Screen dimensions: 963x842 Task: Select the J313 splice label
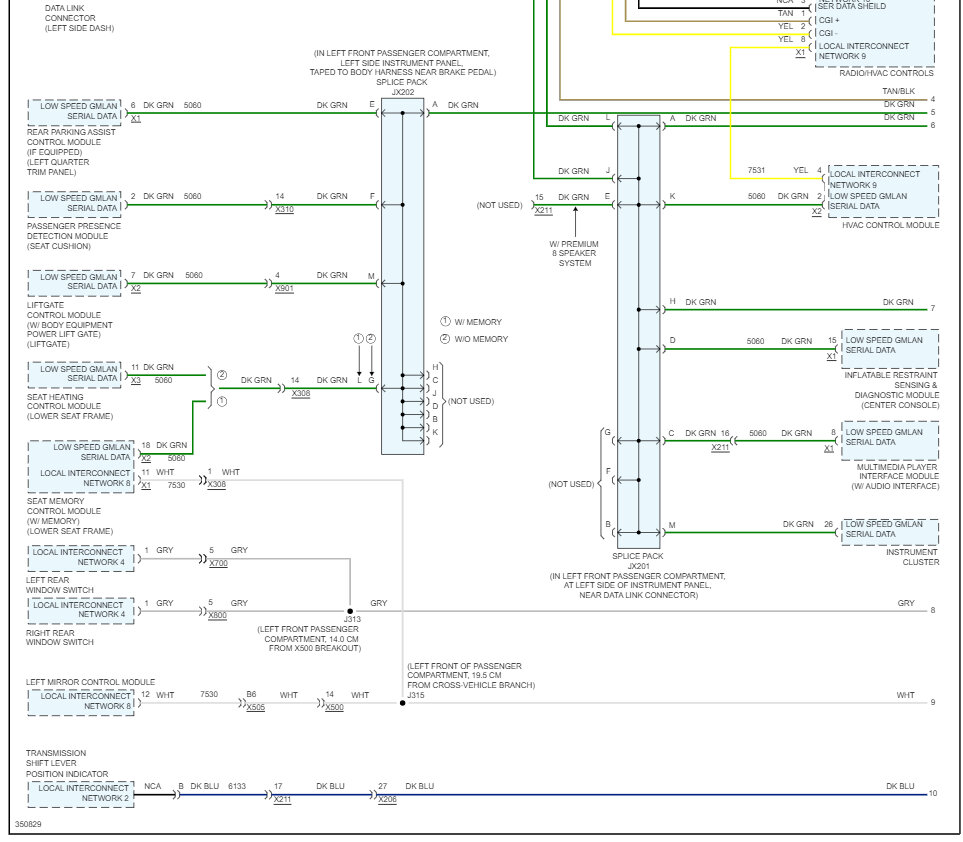click(352, 620)
